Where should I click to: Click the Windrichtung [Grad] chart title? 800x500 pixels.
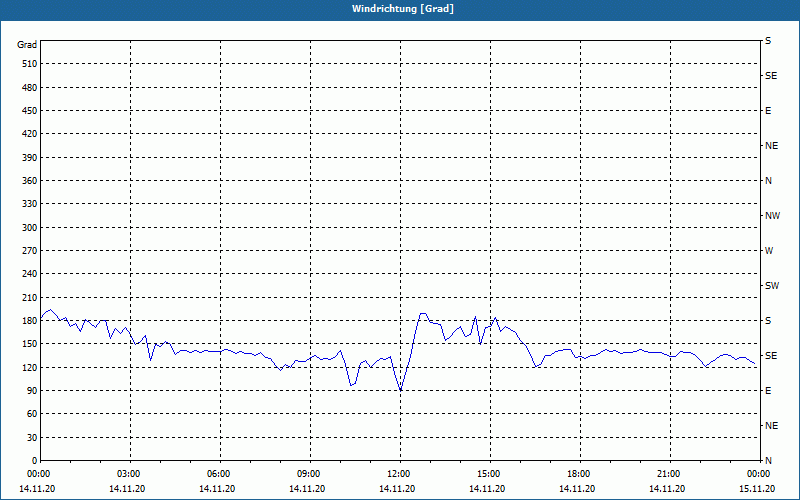[x=403, y=9]
